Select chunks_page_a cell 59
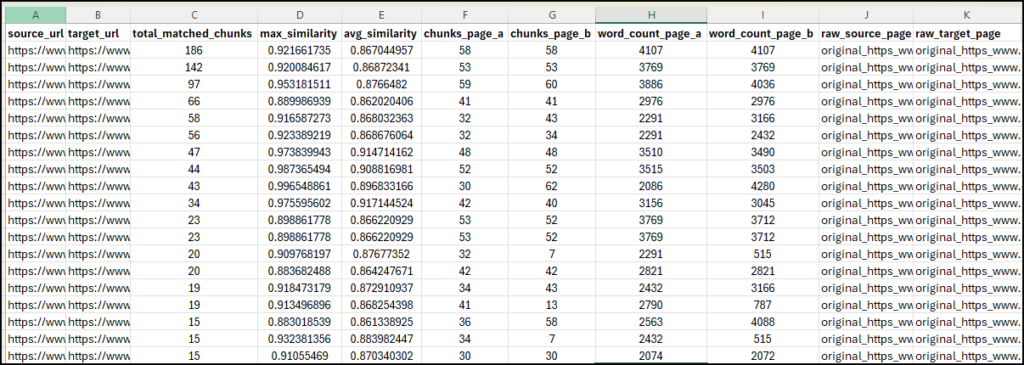 click(x=465, y=84)
